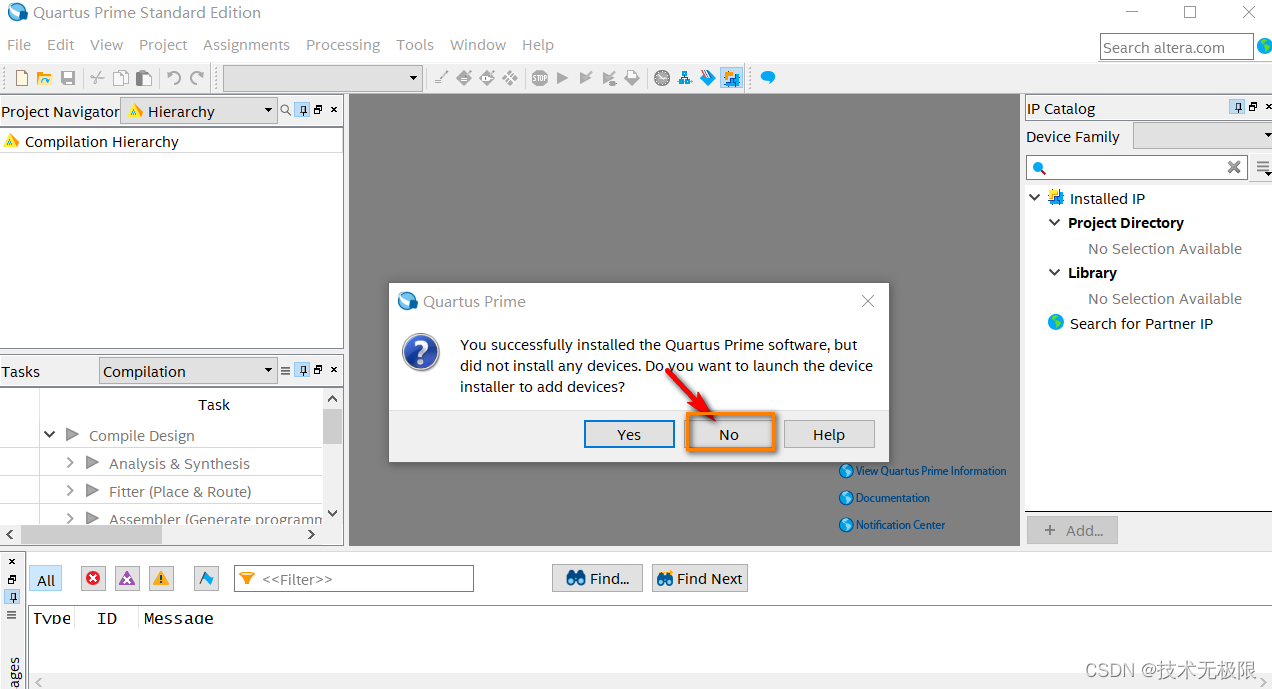Click the search magnifier in Project Navigator
Screen dimensions: 1272x689
point(286,110)
